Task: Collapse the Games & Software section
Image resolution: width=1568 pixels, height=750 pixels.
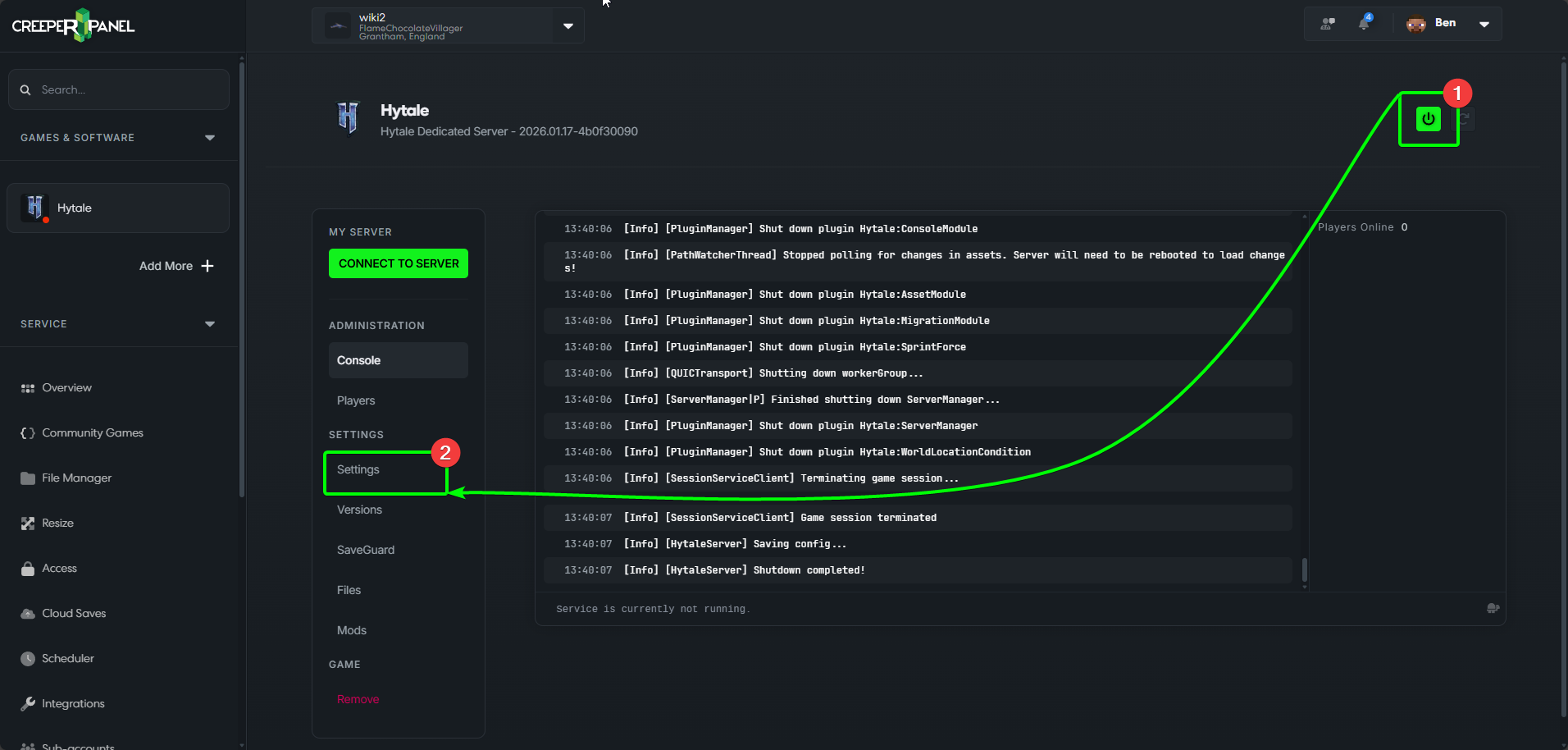Action: 210,138
